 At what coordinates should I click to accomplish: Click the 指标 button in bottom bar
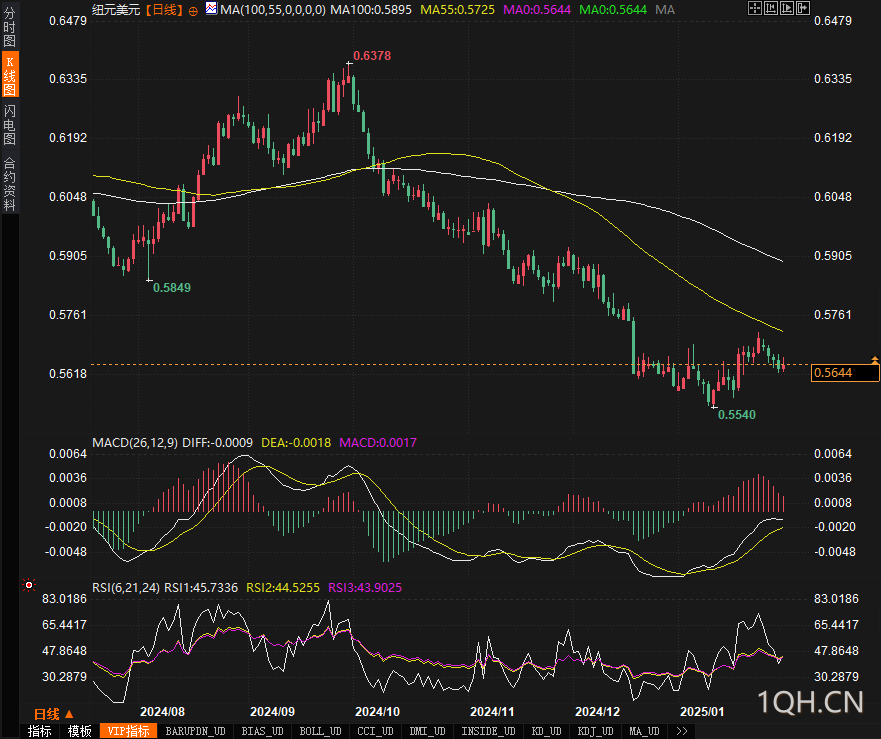click(40, 731)
